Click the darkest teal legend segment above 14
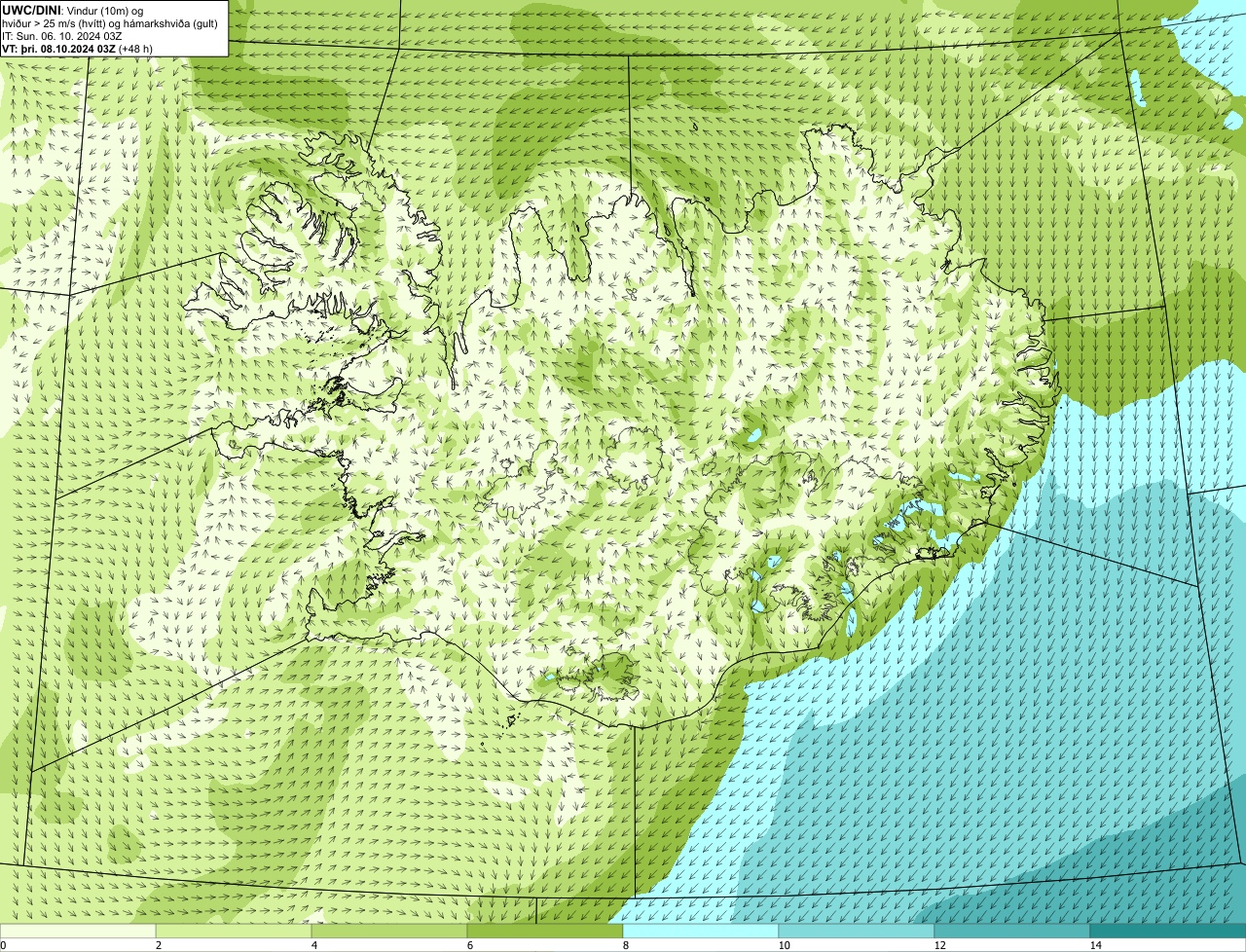The image size is (1246, 952). tap(1168, 931)
